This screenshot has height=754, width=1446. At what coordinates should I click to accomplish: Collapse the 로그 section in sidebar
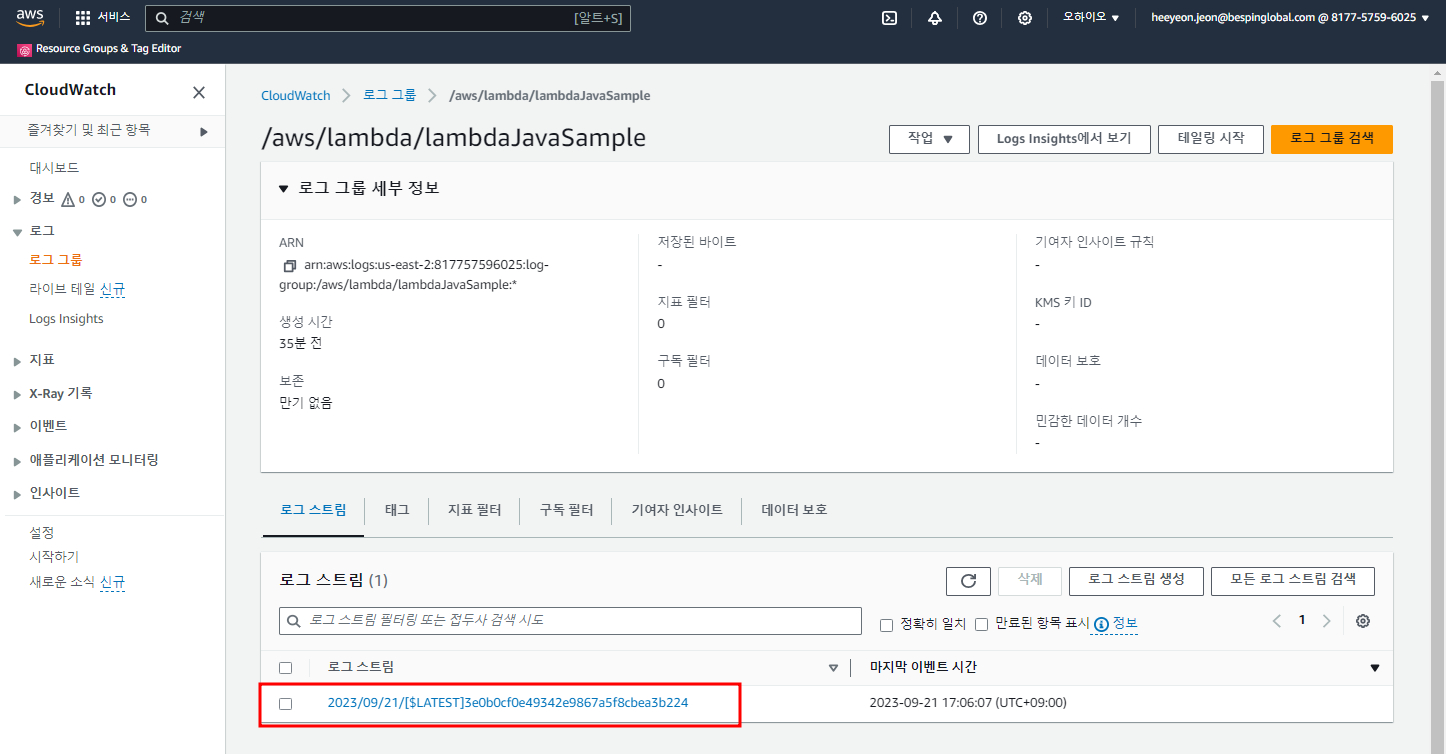[17, 232]
